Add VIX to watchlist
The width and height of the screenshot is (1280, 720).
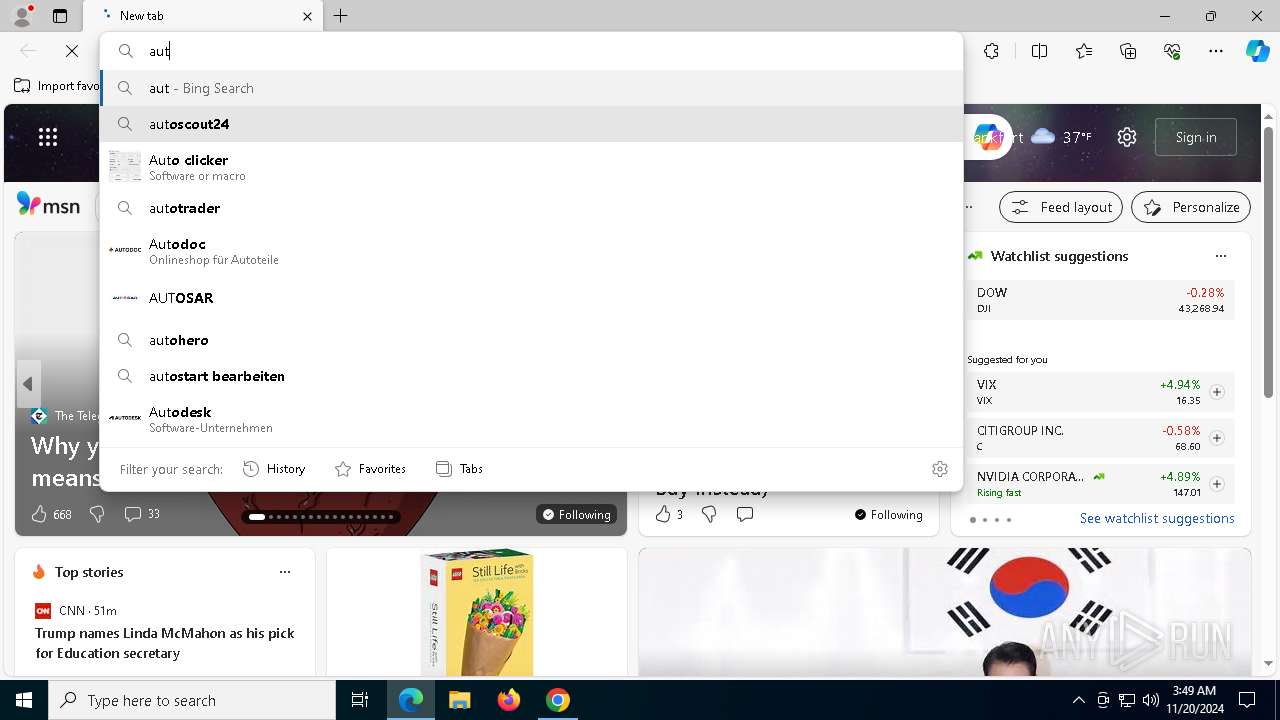1217,392
